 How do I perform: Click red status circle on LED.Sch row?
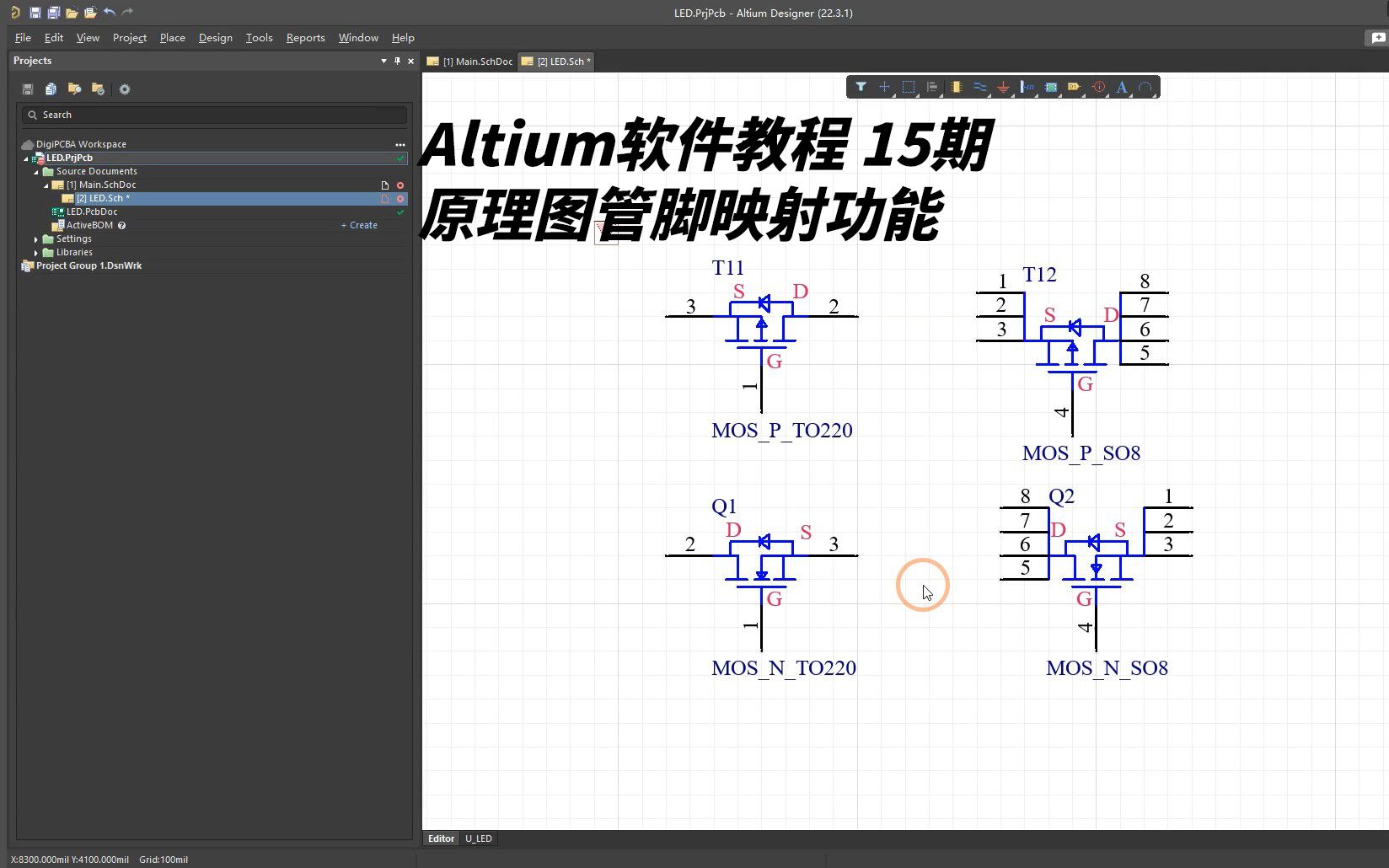coord(400,198)
